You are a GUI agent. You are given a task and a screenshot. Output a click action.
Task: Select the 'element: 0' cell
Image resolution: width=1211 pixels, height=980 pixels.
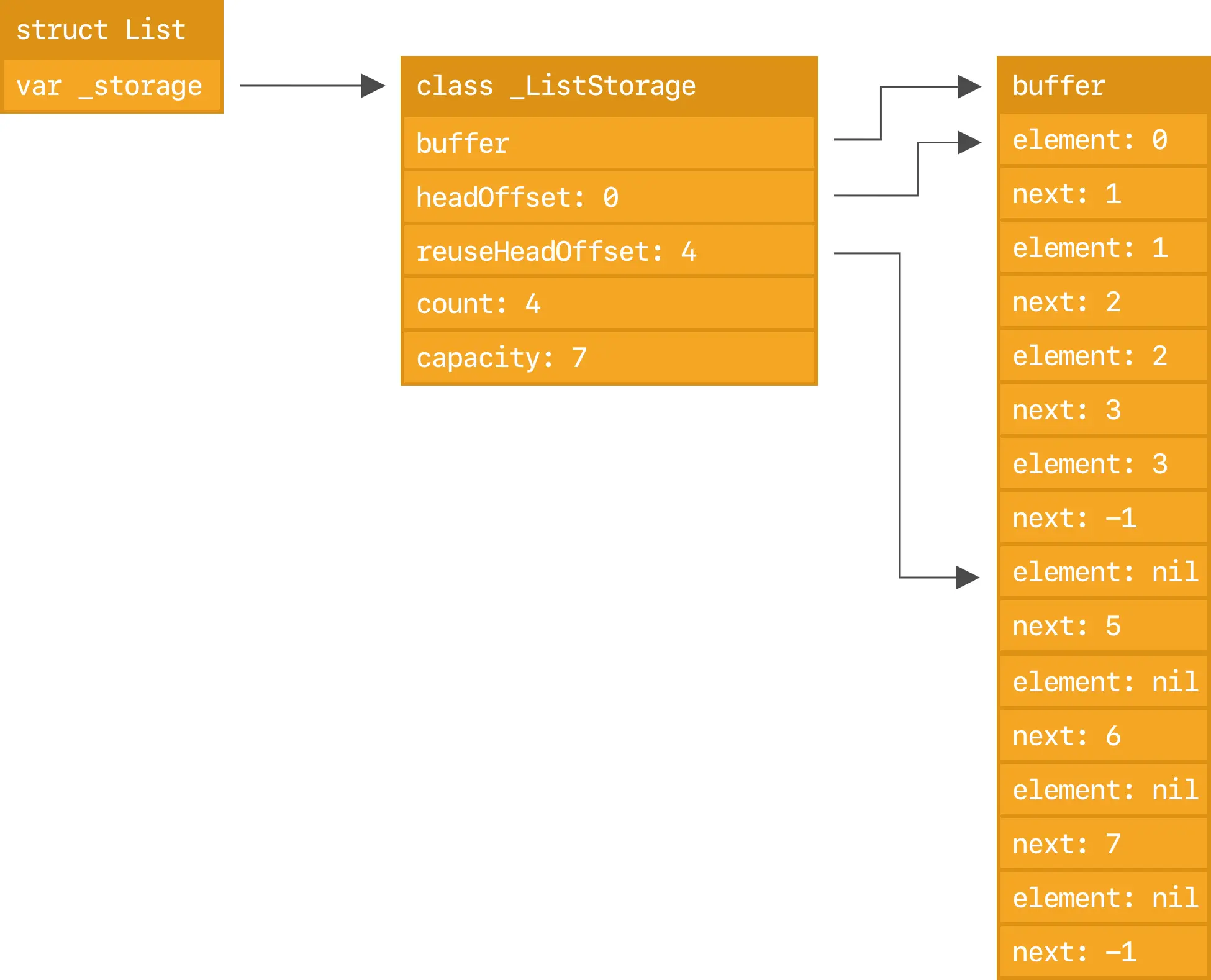(1103, 140)
